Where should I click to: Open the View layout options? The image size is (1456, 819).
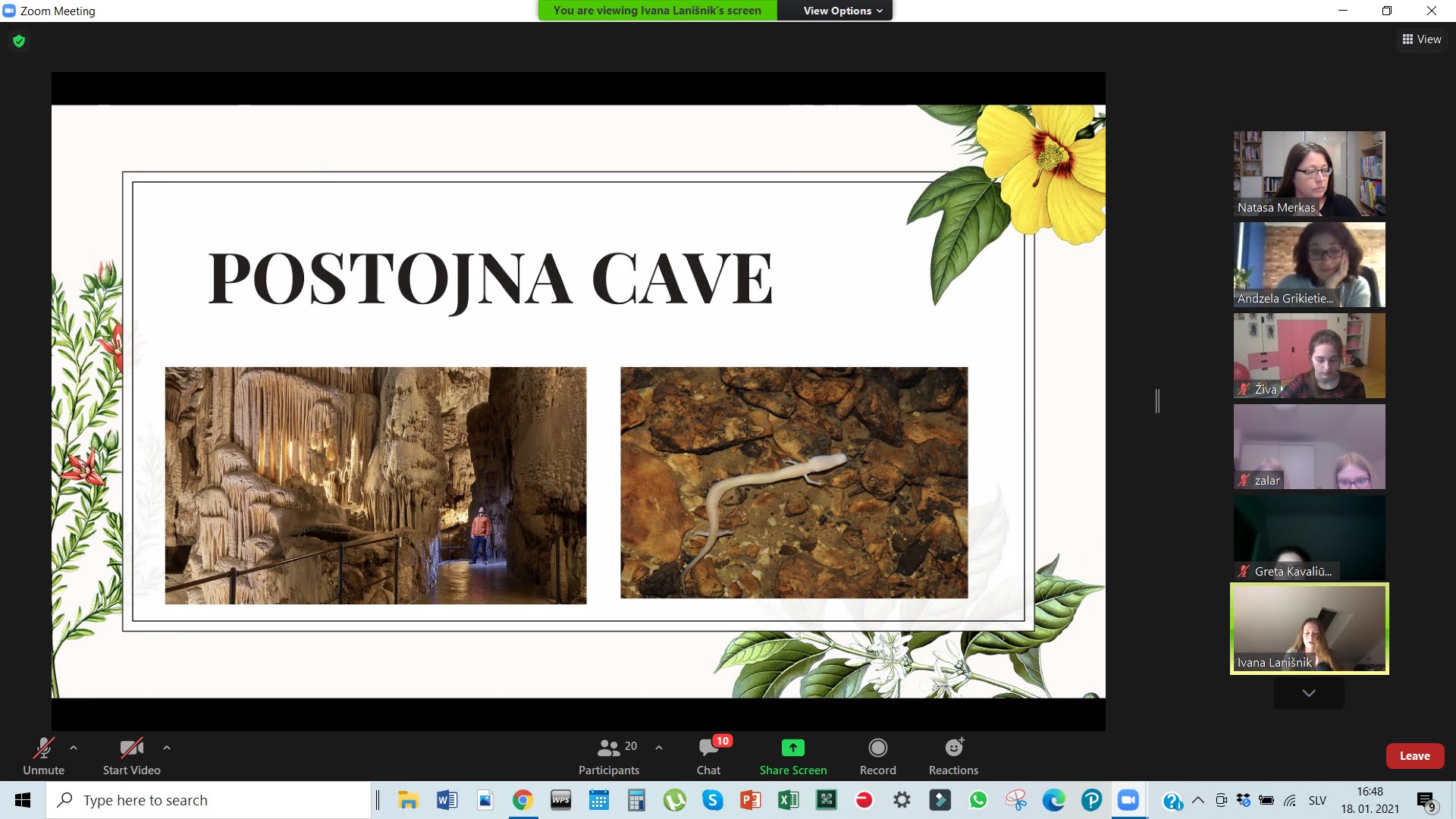point(1422,39)
